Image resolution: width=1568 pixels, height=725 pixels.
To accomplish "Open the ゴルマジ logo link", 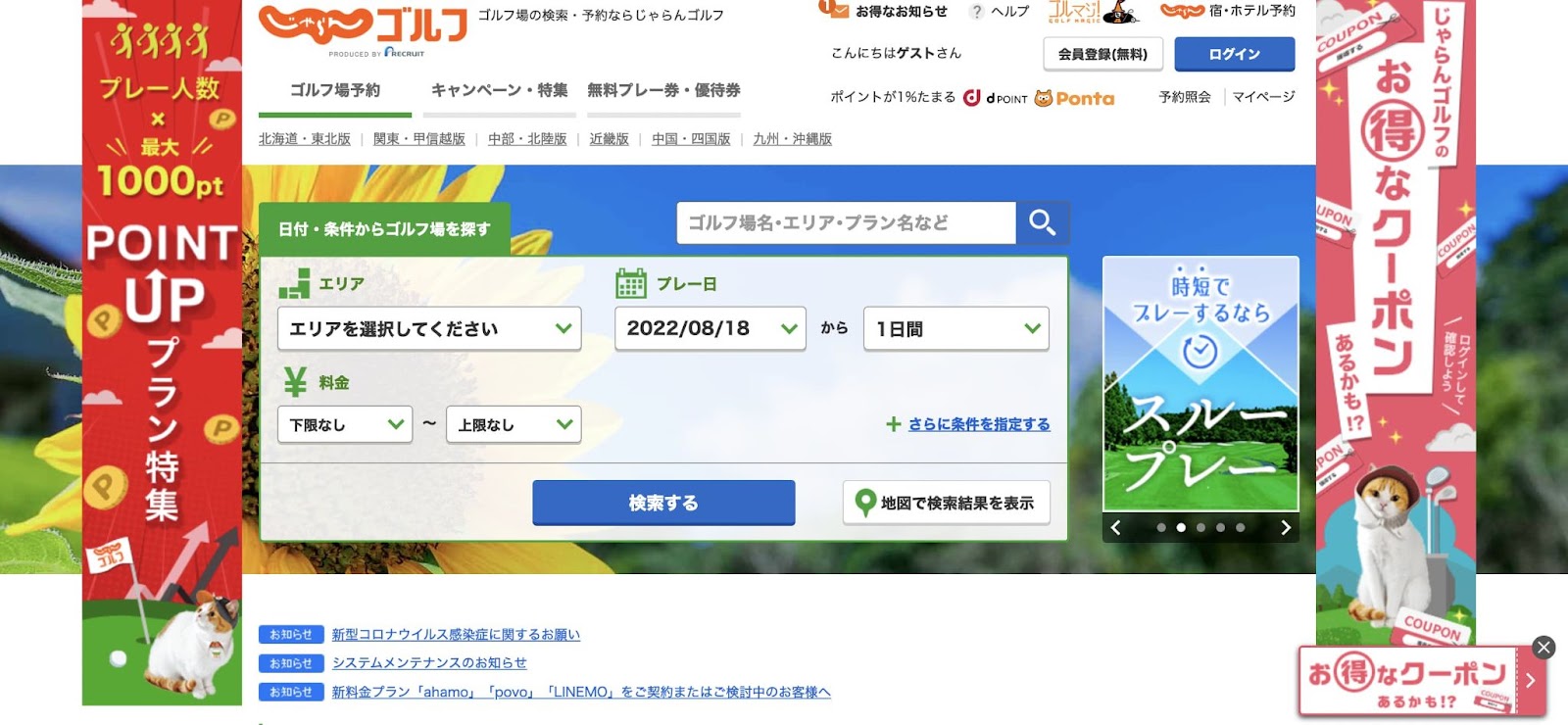I will pos(1093,11).
